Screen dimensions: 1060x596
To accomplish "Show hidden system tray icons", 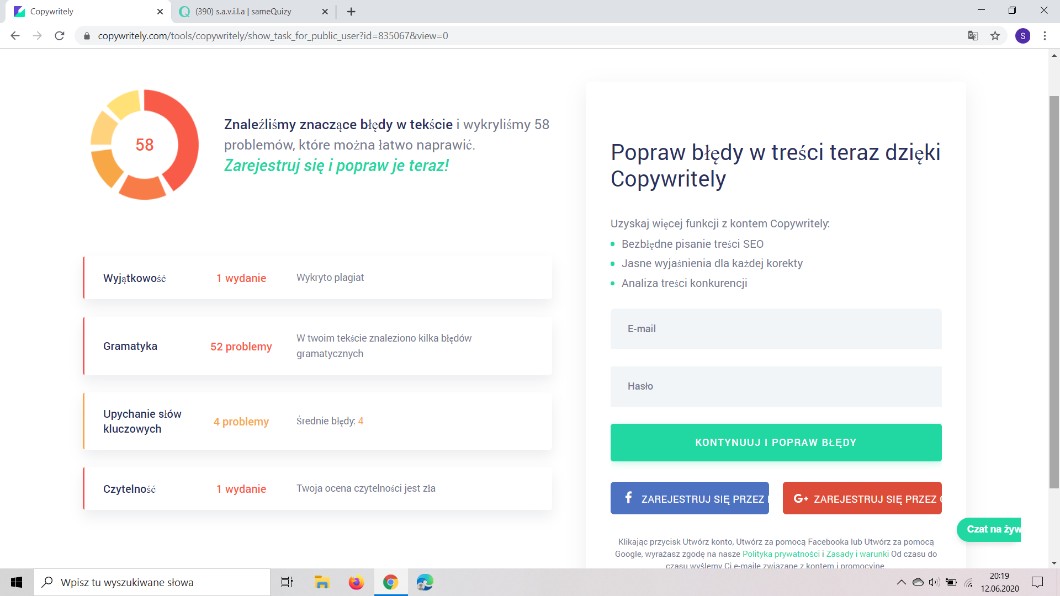I will tap(902, 582).
